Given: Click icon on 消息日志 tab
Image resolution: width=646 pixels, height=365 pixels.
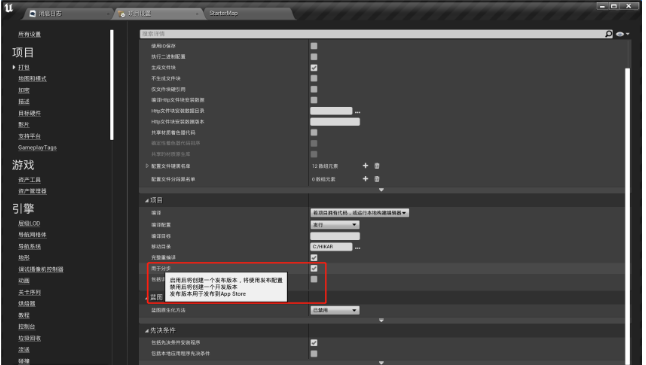Looking at the screenshot, I should (x=33, y=14).
